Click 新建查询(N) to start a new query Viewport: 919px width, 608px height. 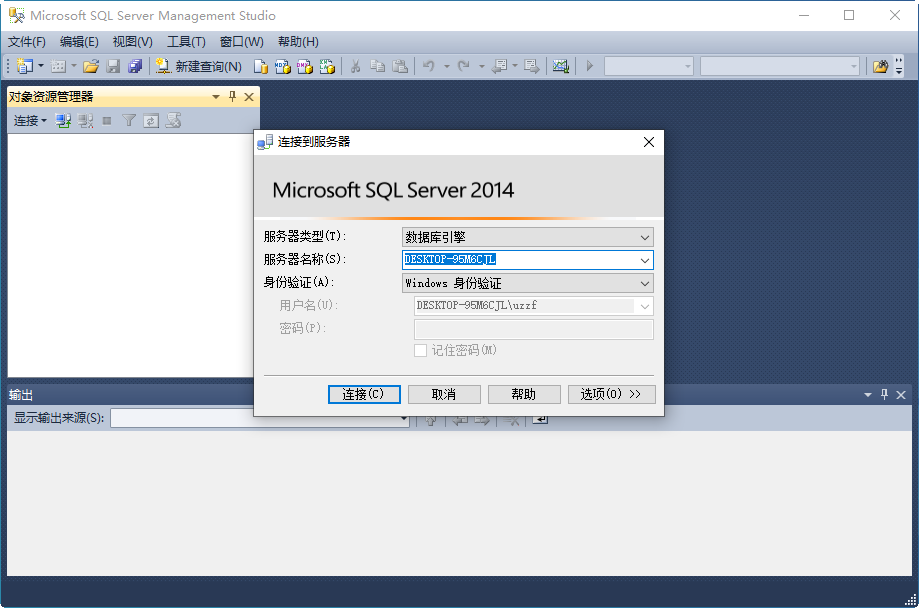pos(199,66)
